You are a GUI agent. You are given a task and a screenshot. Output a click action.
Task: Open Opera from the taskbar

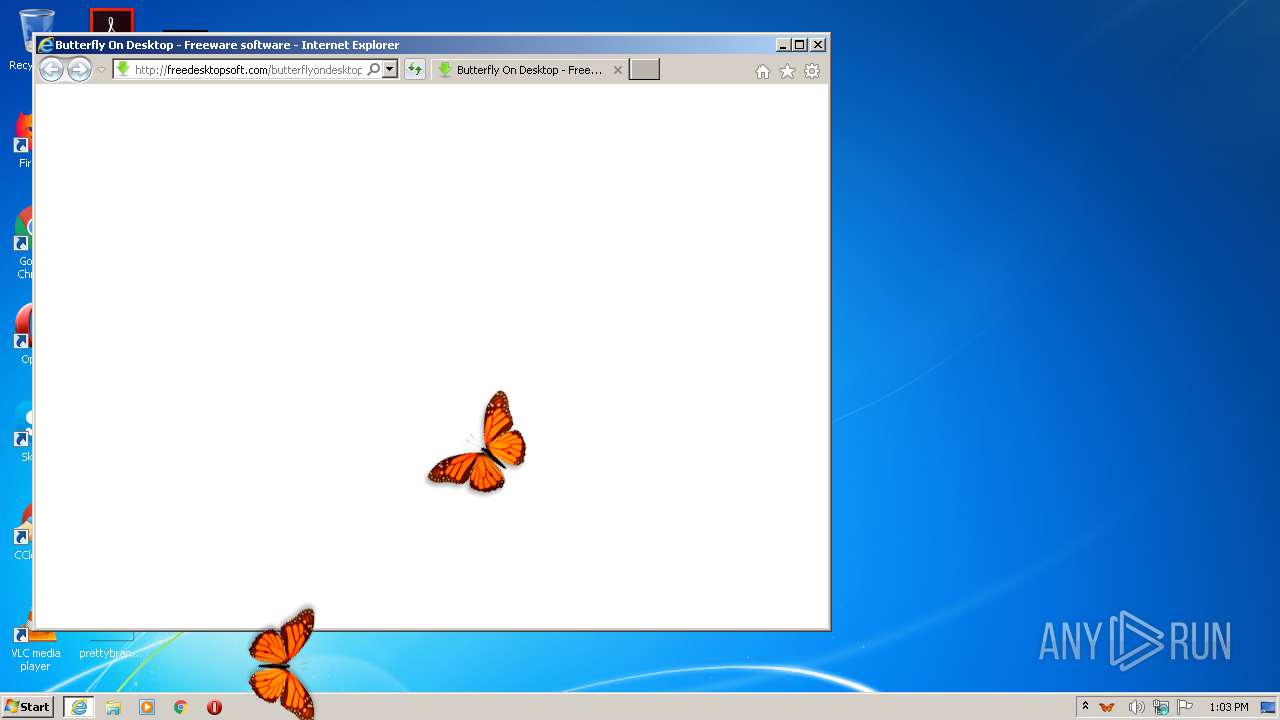click(214, 707)
